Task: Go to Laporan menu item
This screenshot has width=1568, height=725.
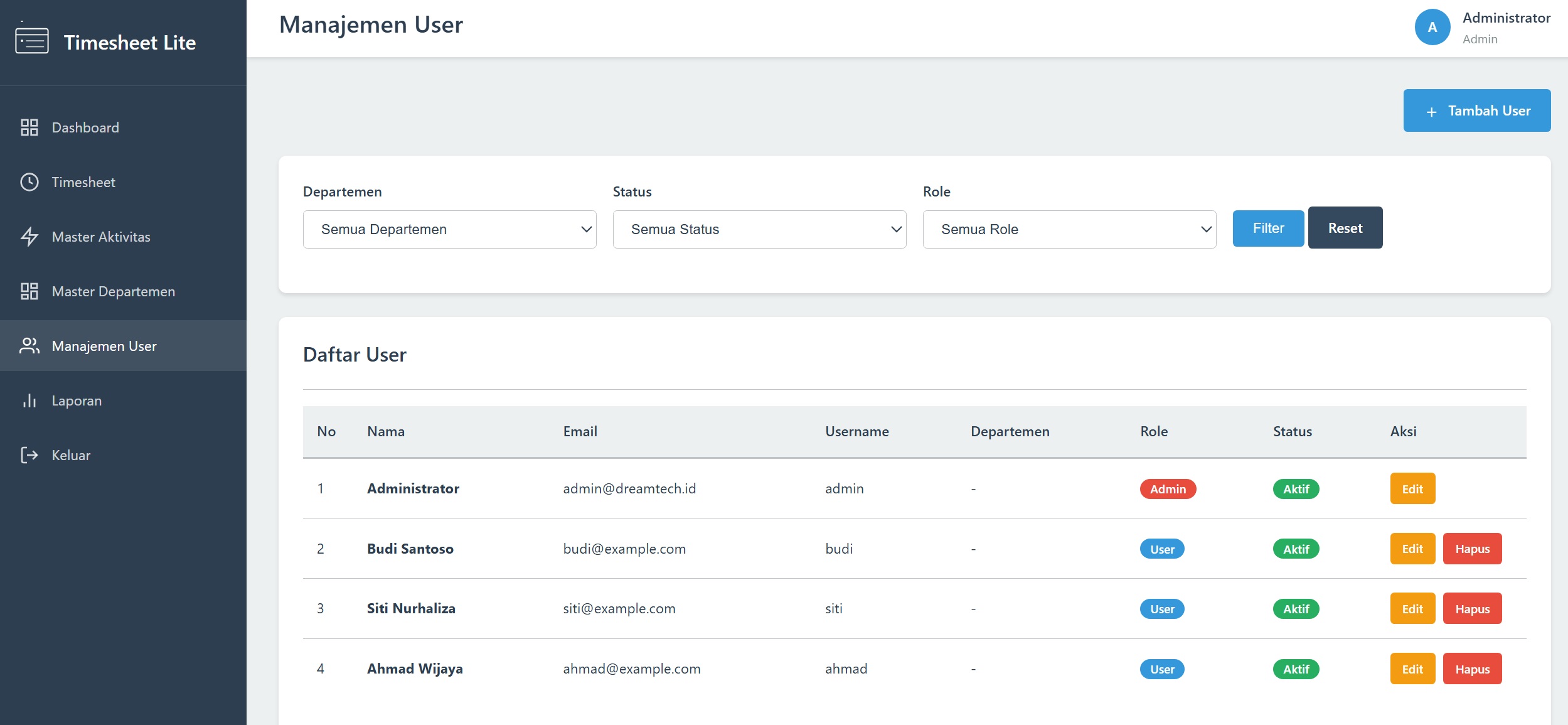Action: coord(77,400)
